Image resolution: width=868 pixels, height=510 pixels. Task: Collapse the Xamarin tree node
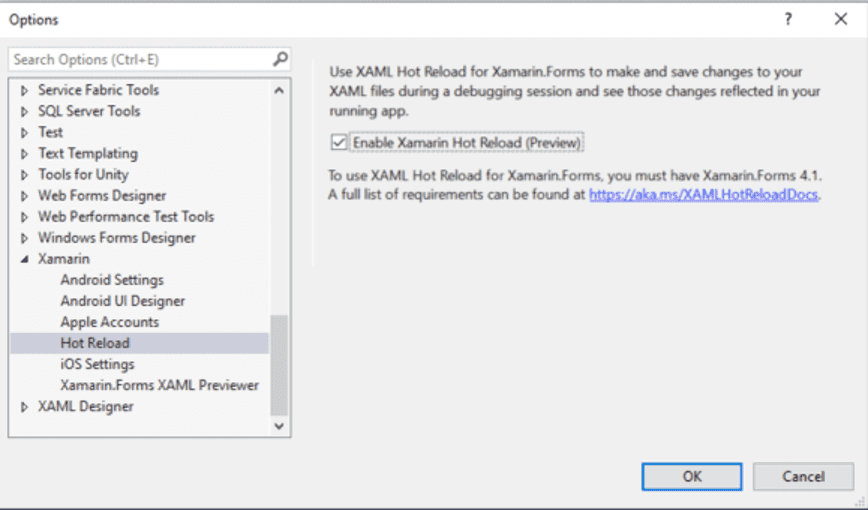tap(24, 259)
